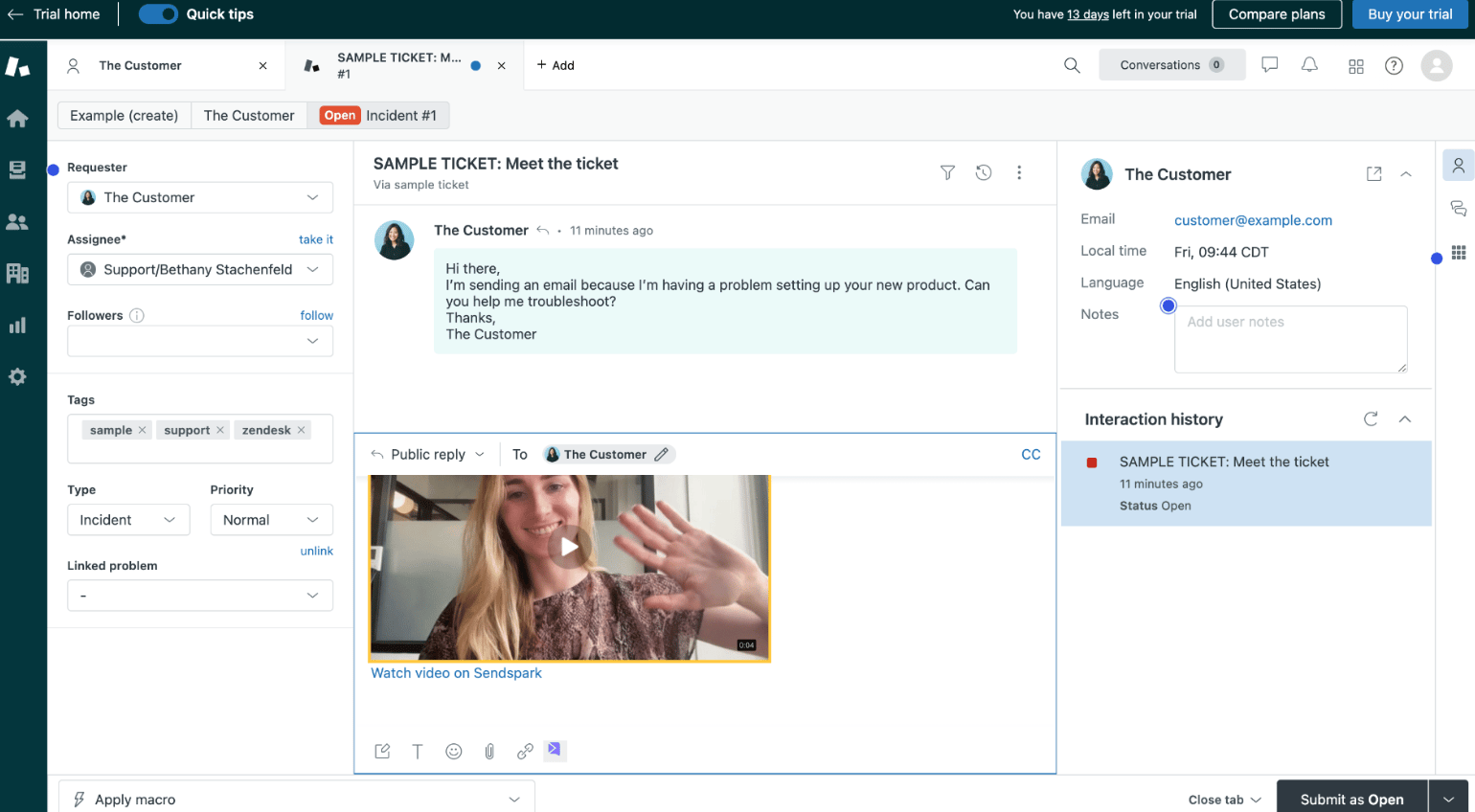Open The Customer breadcrumb tab
The image size is (1475, 812).
coord(249,116)
